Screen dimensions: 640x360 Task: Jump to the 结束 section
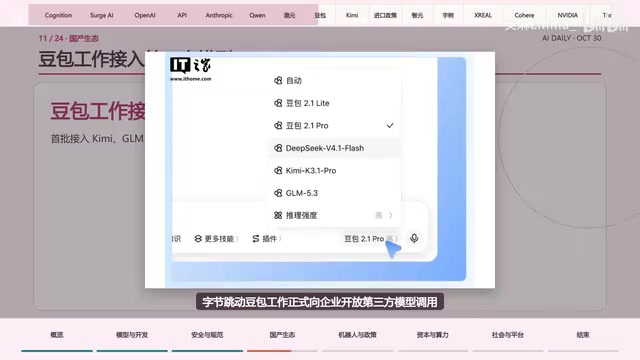tap(583, 335)
